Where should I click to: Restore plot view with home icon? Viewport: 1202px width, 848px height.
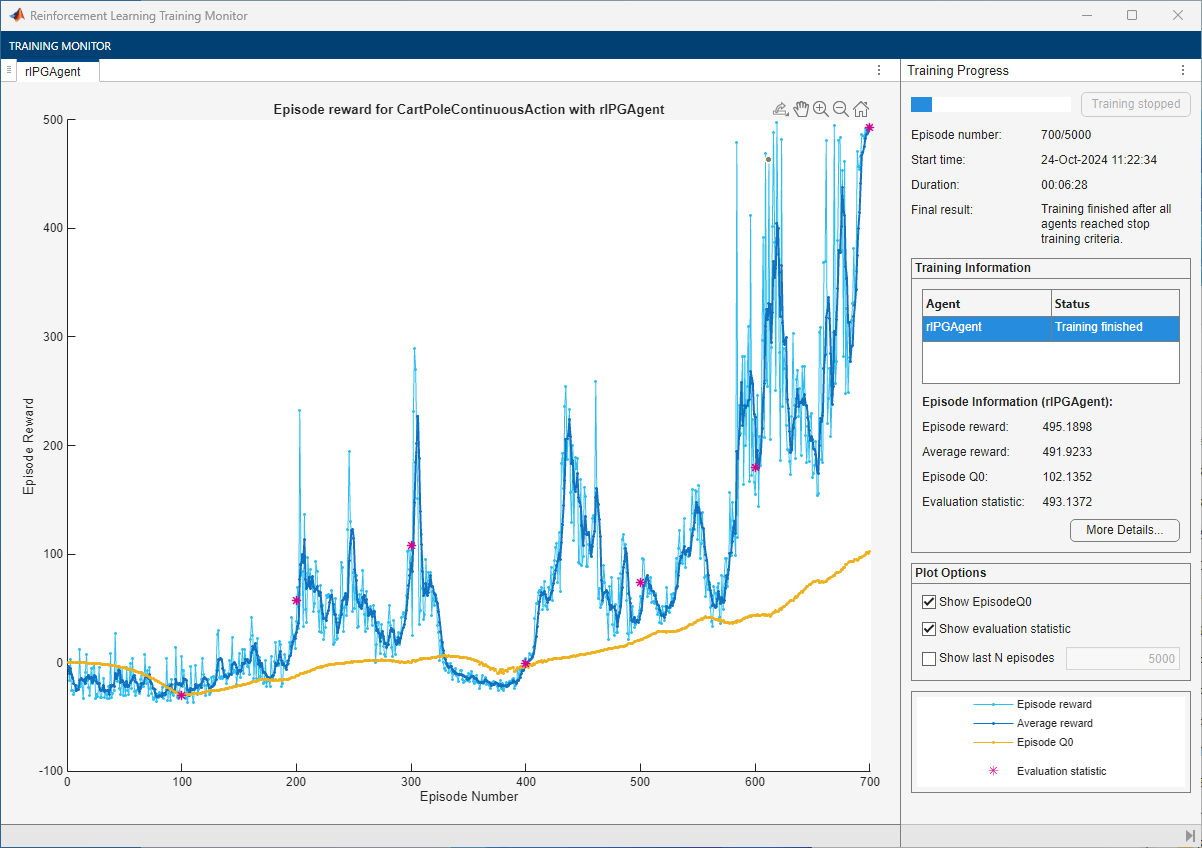(860, 109)
